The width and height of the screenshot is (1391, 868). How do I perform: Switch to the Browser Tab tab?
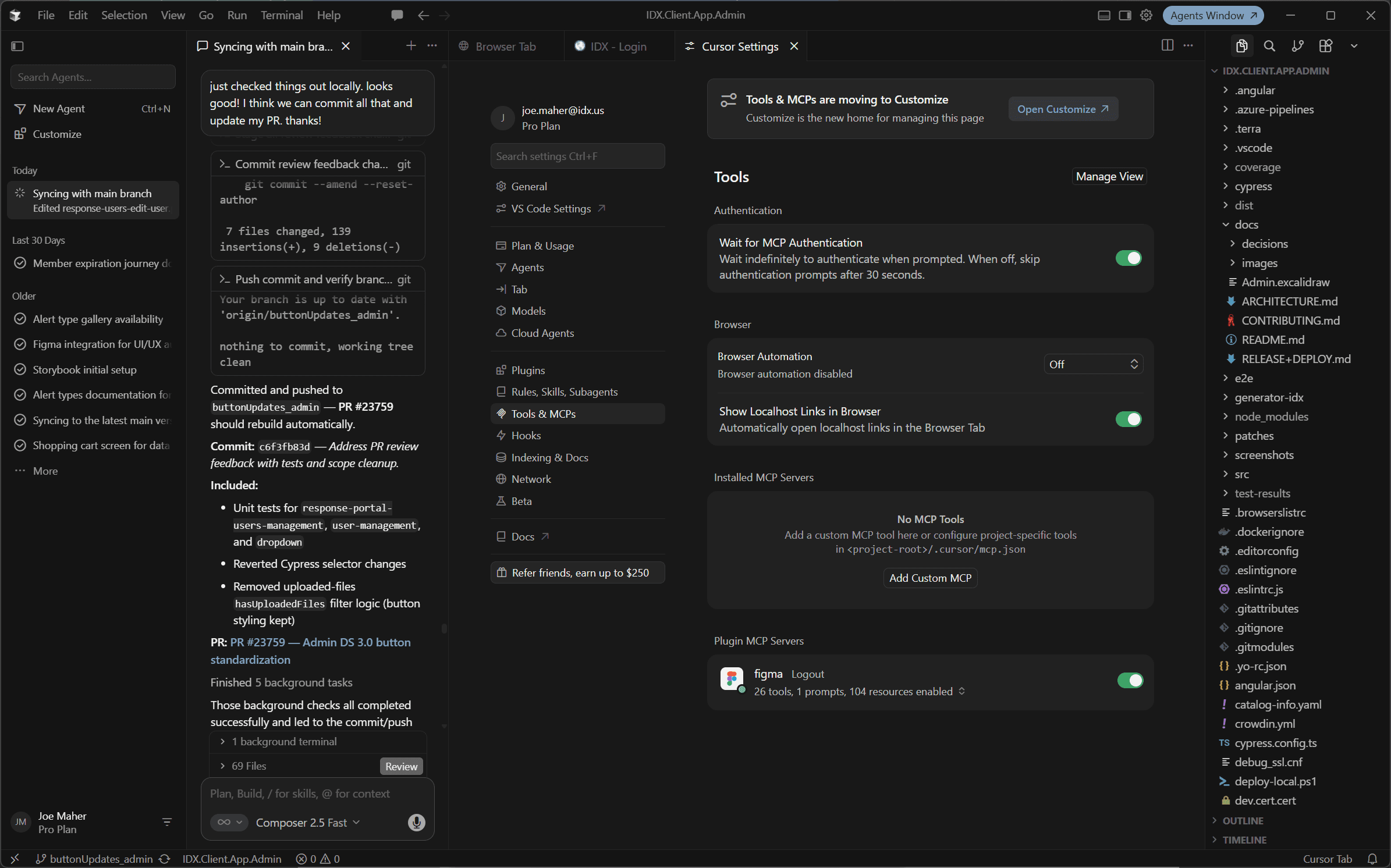tap(505, 46)
